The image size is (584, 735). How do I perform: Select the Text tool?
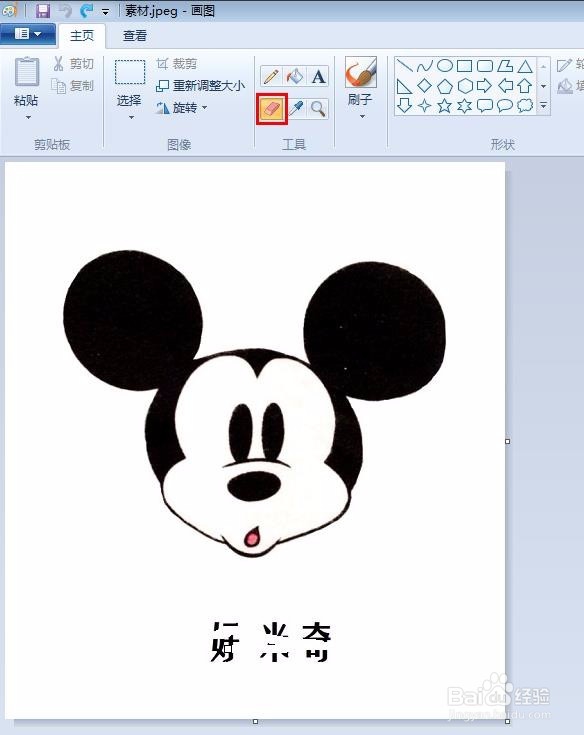pos(318,76)
